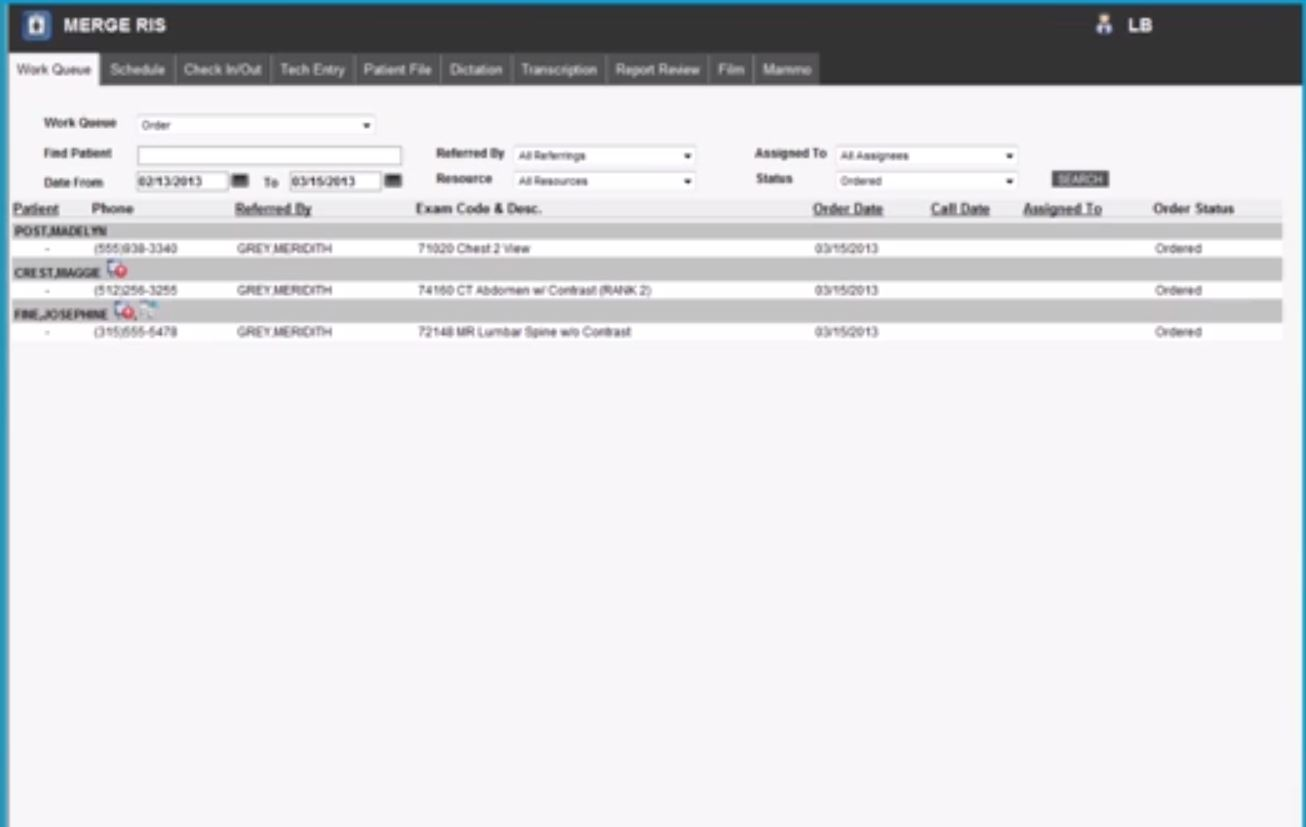Viewport: 1306px width, 827px height.
Task: Open the Assigned To filter dropdown
Action: [x=926, y=156]
